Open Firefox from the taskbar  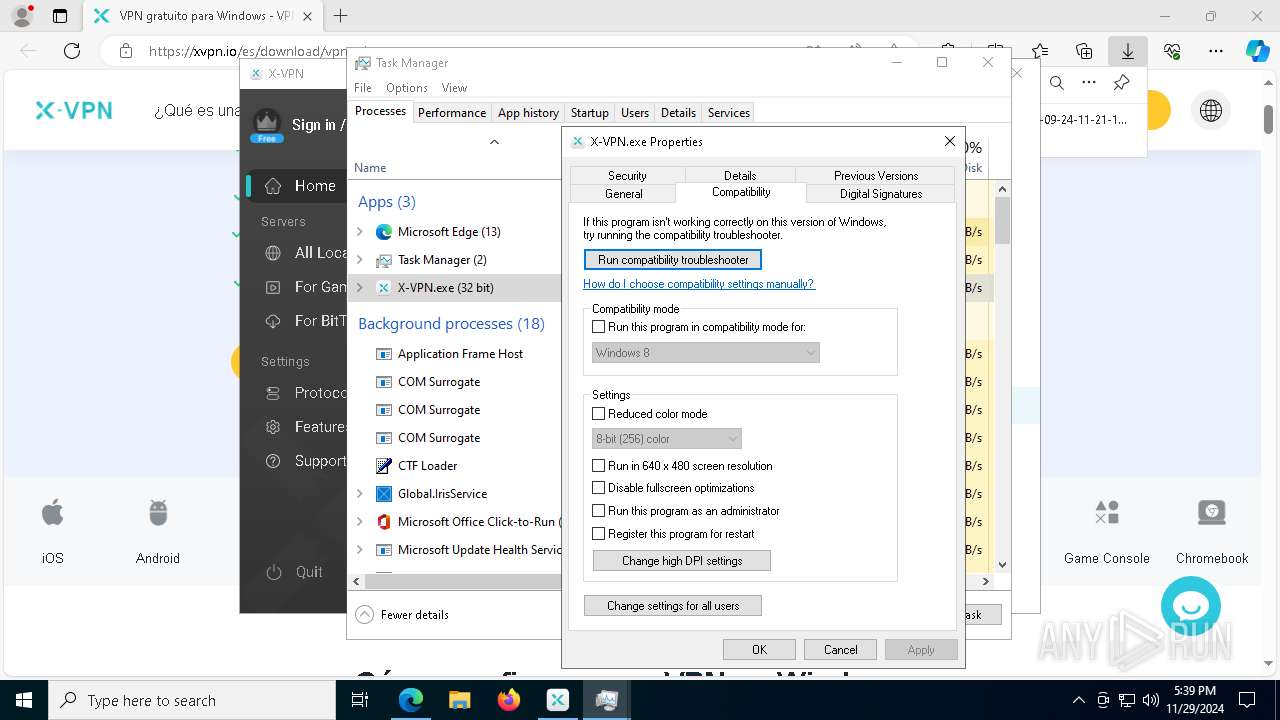point(508,701)
